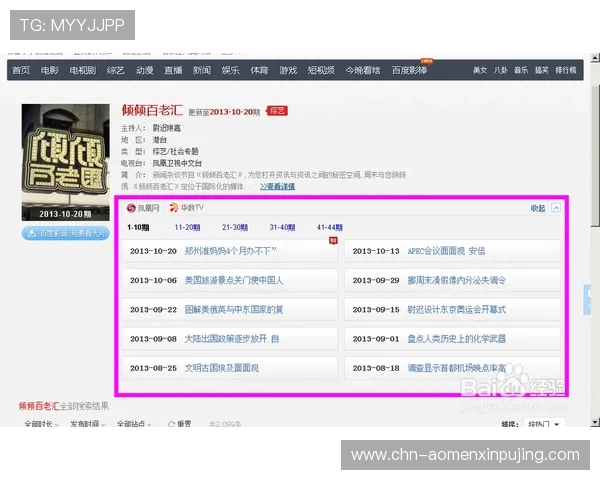Open 2013-09-08 episode 大陆出国政策逐步放开
The width and height of the screenshot is (600, 480).
point(230,339)
